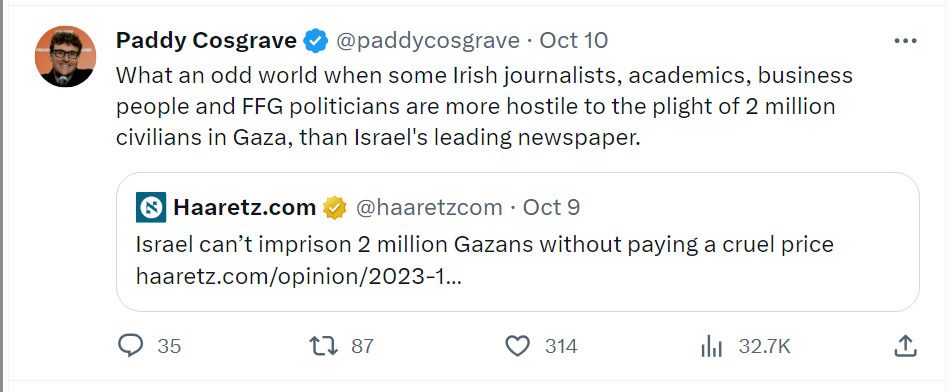The image size is (951, 392).
Task: Like the tweet with heart icon
Action: tap(517, 346)
